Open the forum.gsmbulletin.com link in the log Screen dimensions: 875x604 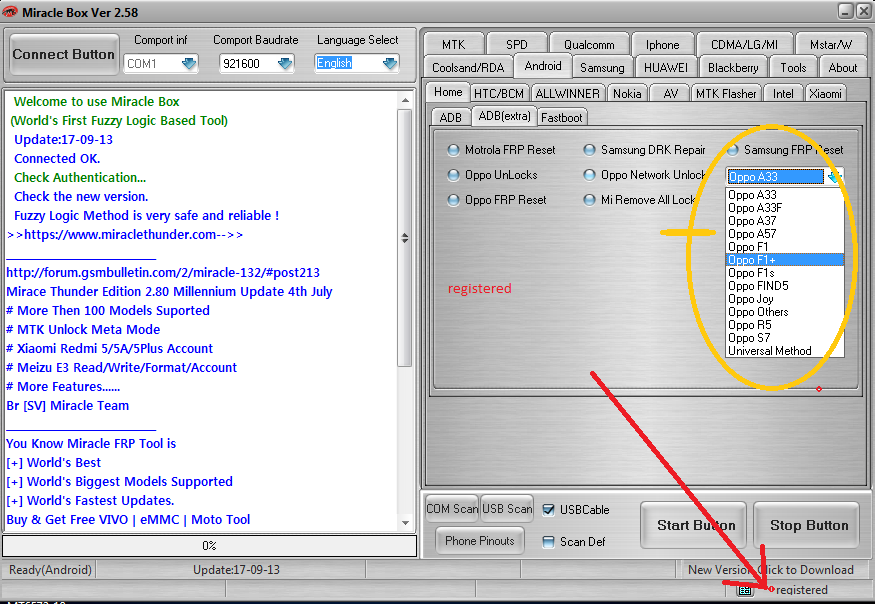(x=163, y=272)
